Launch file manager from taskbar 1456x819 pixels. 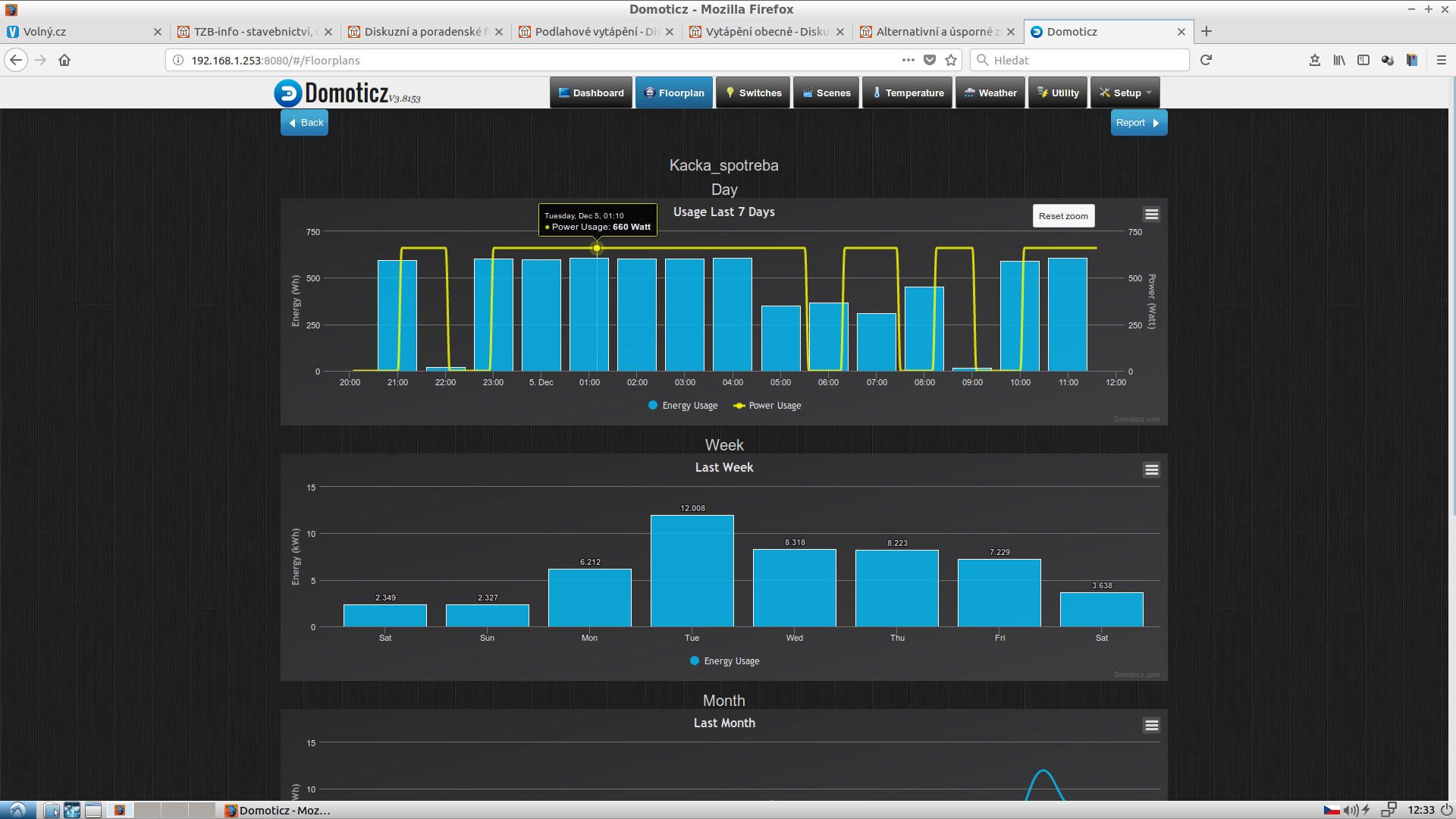coord(52,810)
